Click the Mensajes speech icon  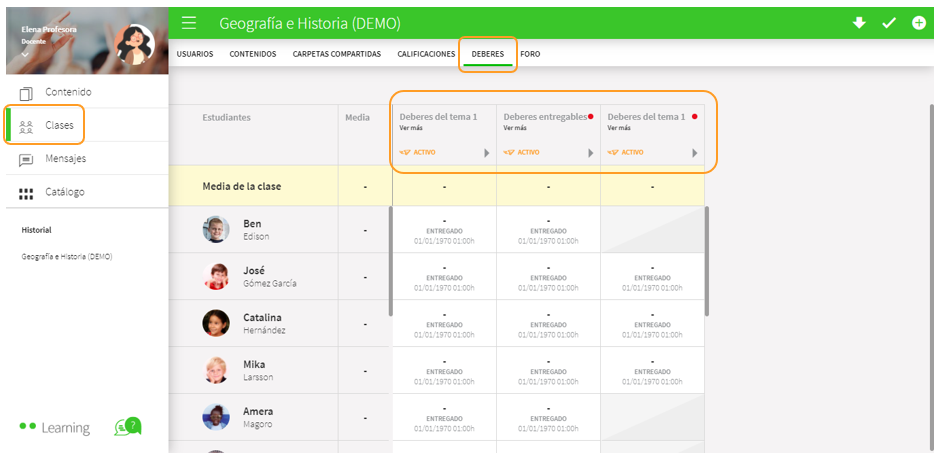[27, 159]
